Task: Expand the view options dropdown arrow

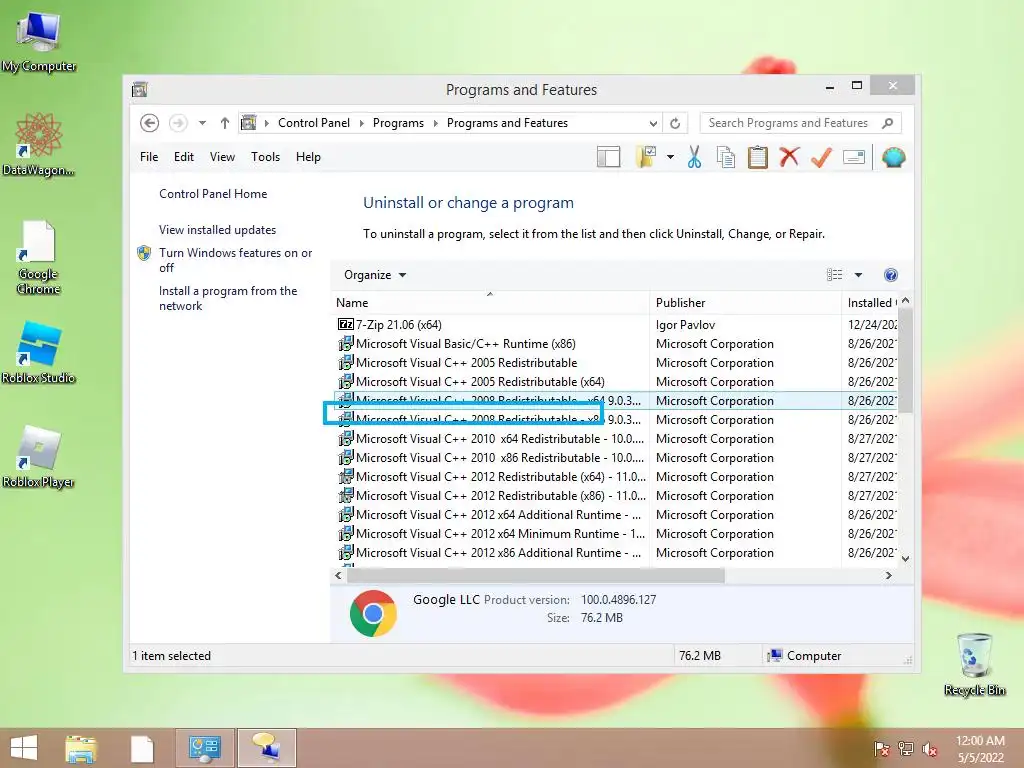Action: [858, 275]
